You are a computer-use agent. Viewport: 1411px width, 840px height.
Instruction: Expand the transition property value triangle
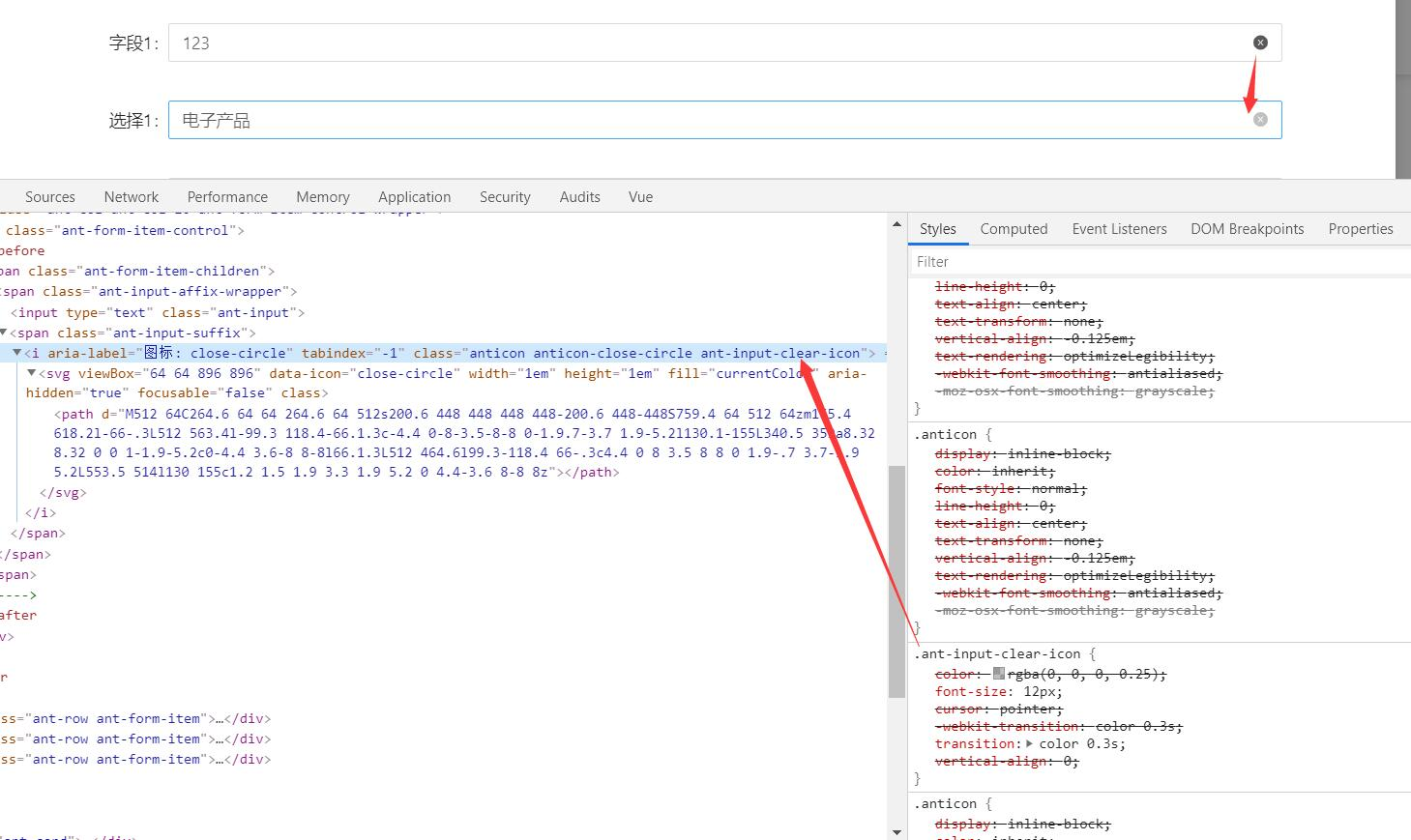coord(1028,743)
